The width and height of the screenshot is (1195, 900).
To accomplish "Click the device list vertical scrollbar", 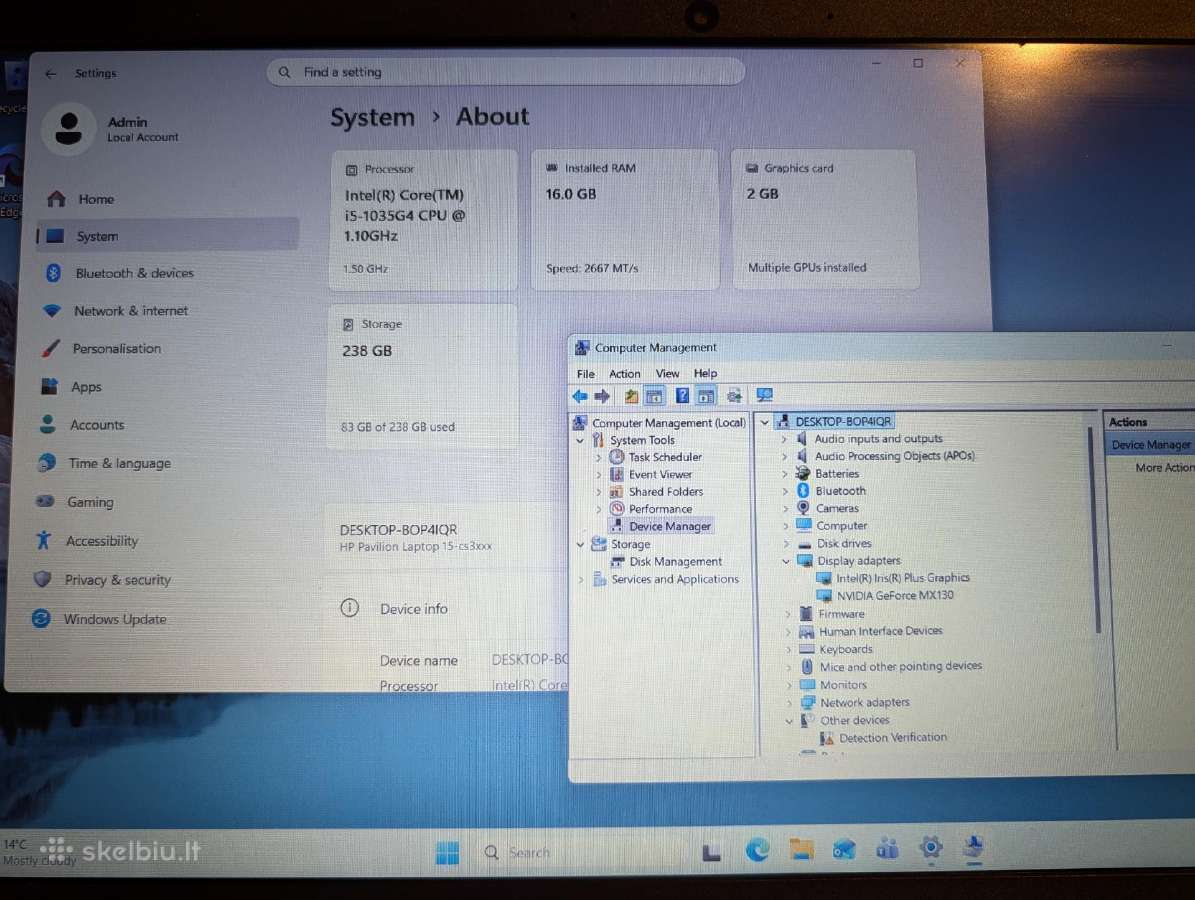I will click(x=1097, y=530).
